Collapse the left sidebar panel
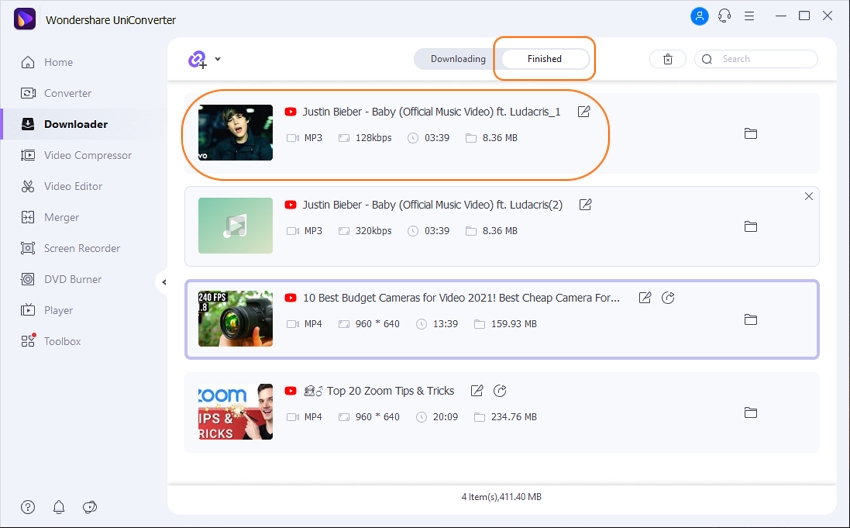850x528 pixels. [x=163, y=282]
